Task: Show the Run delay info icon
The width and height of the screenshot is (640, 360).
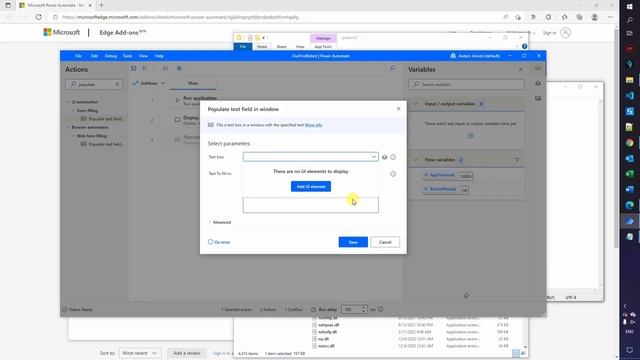Action: tap(380, 309)
